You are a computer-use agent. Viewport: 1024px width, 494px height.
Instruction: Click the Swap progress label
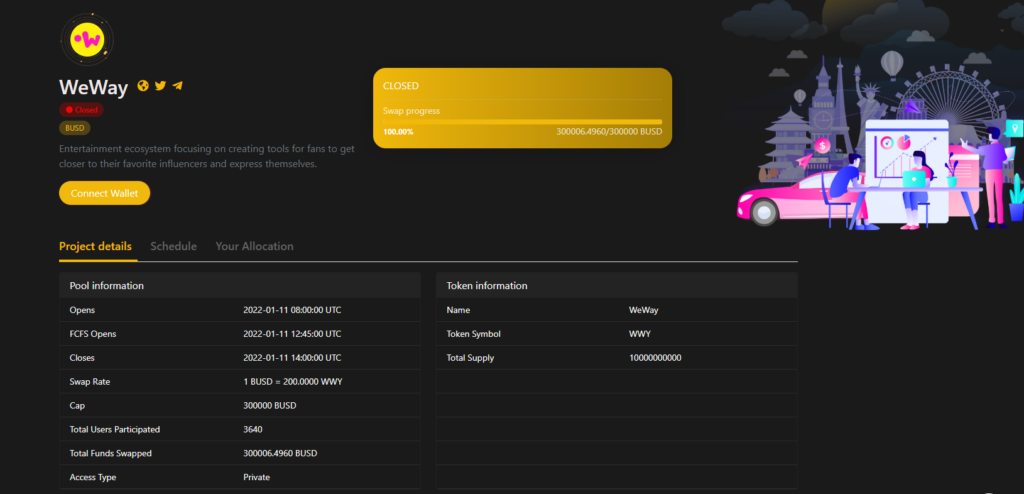point(411,110)
